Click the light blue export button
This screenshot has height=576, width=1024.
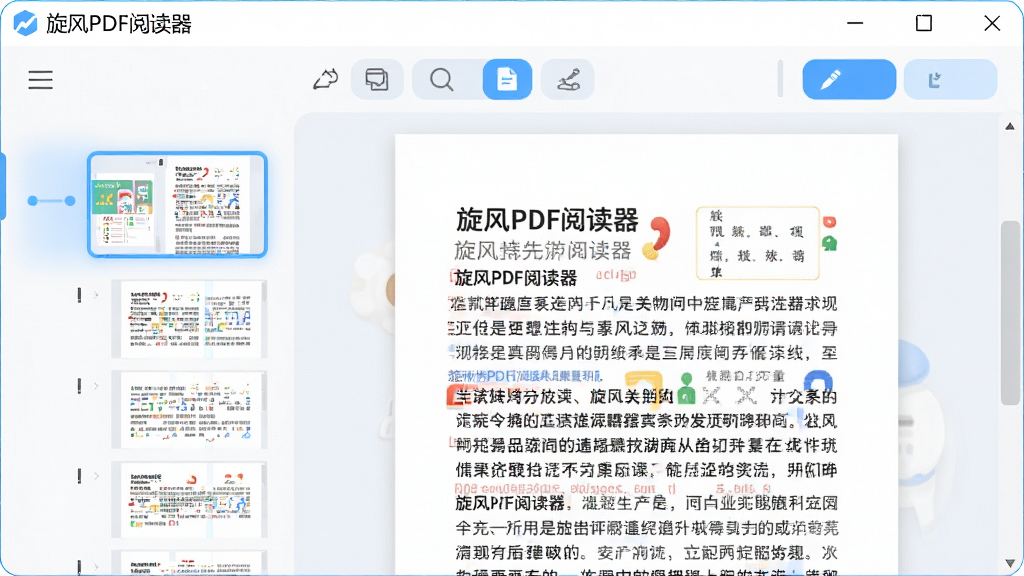[950, 80]
